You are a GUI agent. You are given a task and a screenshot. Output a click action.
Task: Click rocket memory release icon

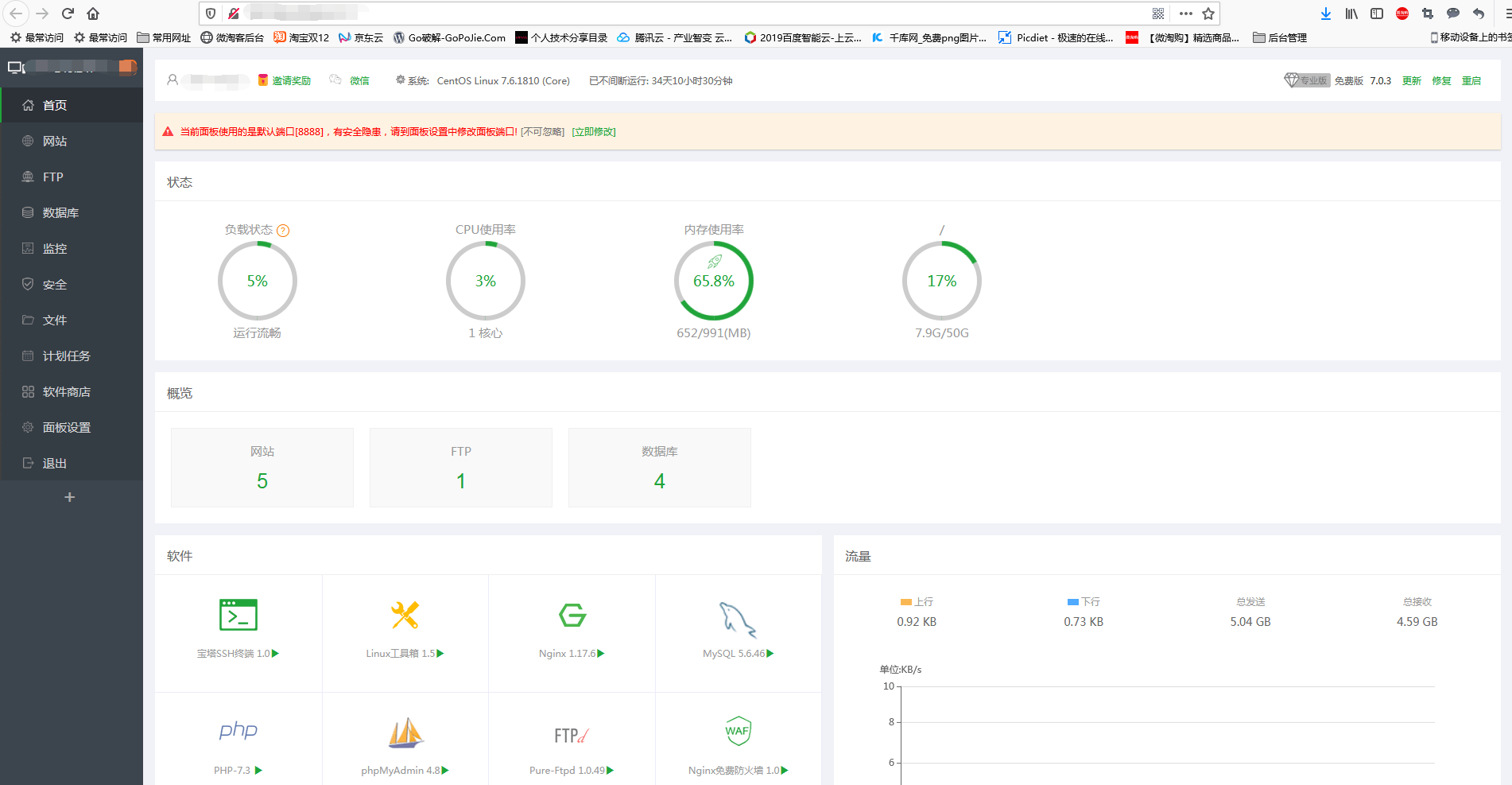(x=715, y=261)
